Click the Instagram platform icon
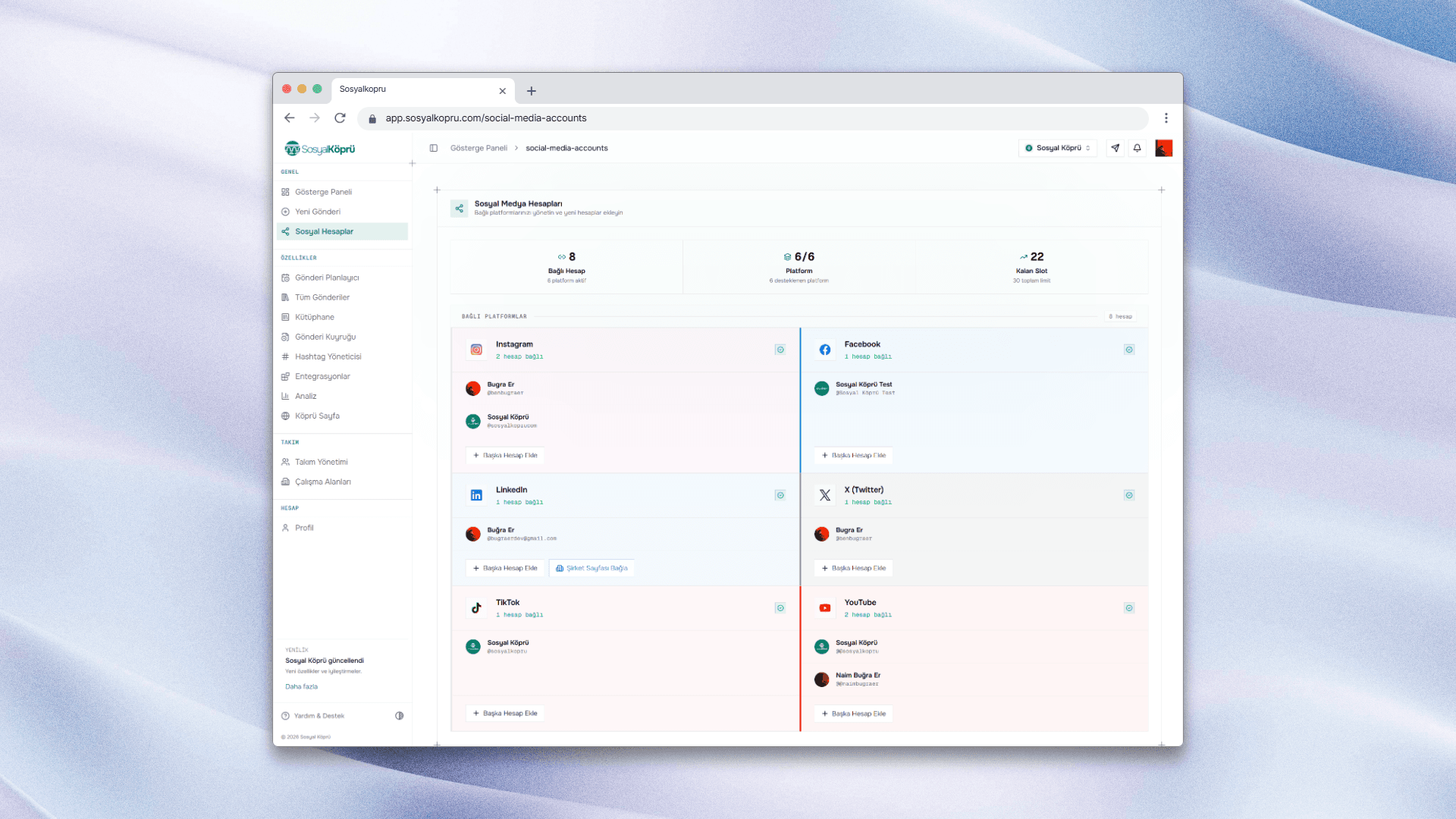The image size is (1456, 819). point(476,350)
